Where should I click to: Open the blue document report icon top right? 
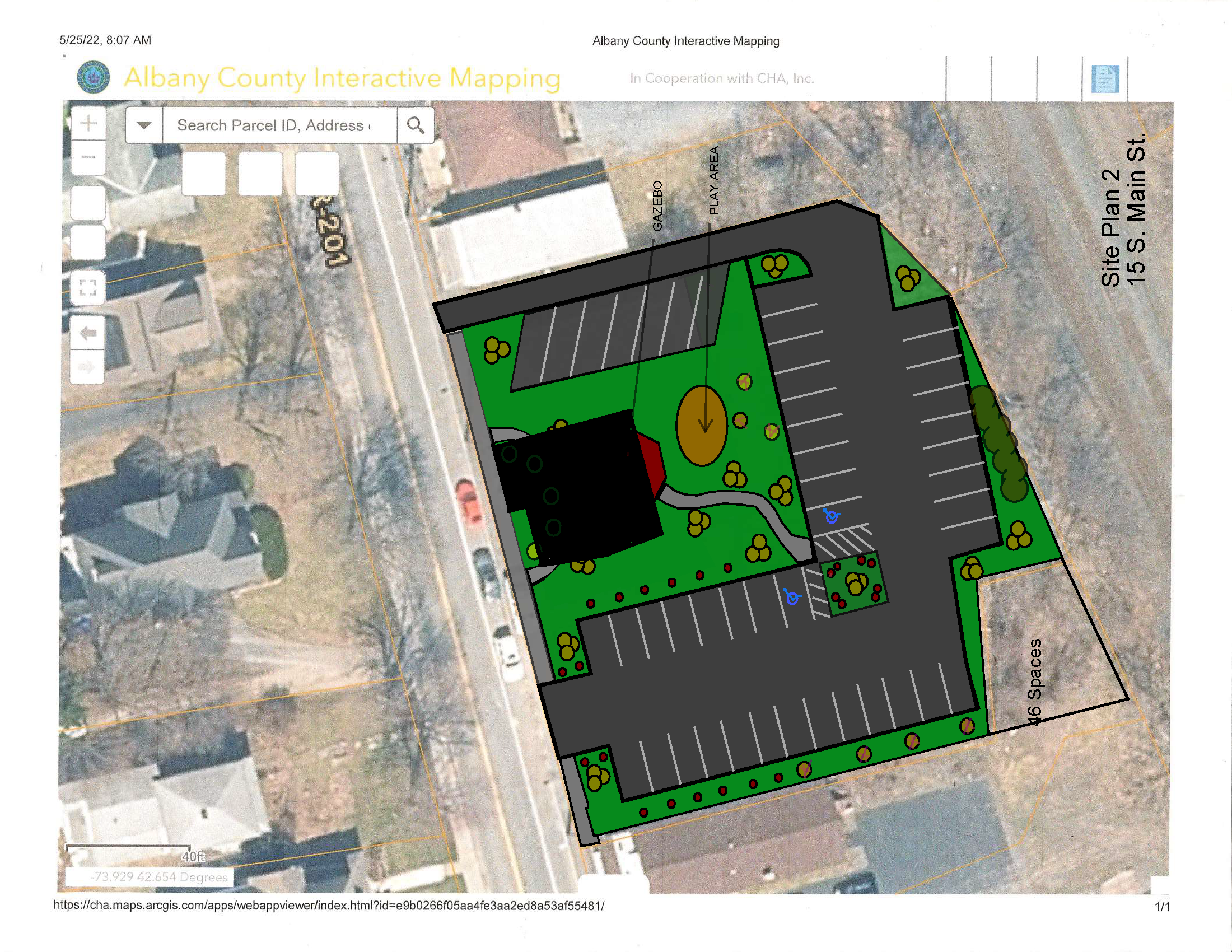pos(1105,79)
